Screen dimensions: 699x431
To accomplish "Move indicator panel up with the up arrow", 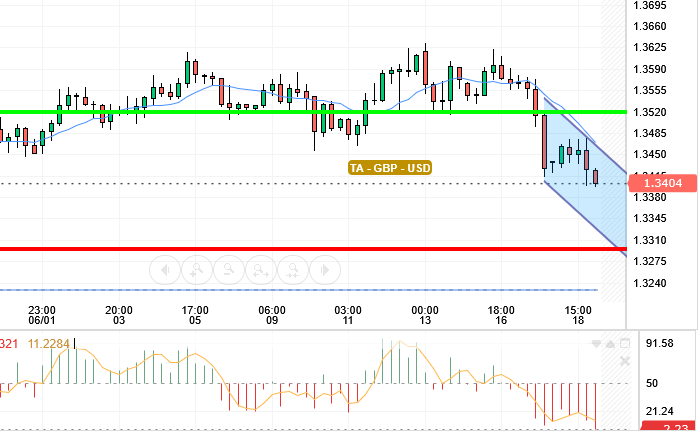I will pos(610,344).
